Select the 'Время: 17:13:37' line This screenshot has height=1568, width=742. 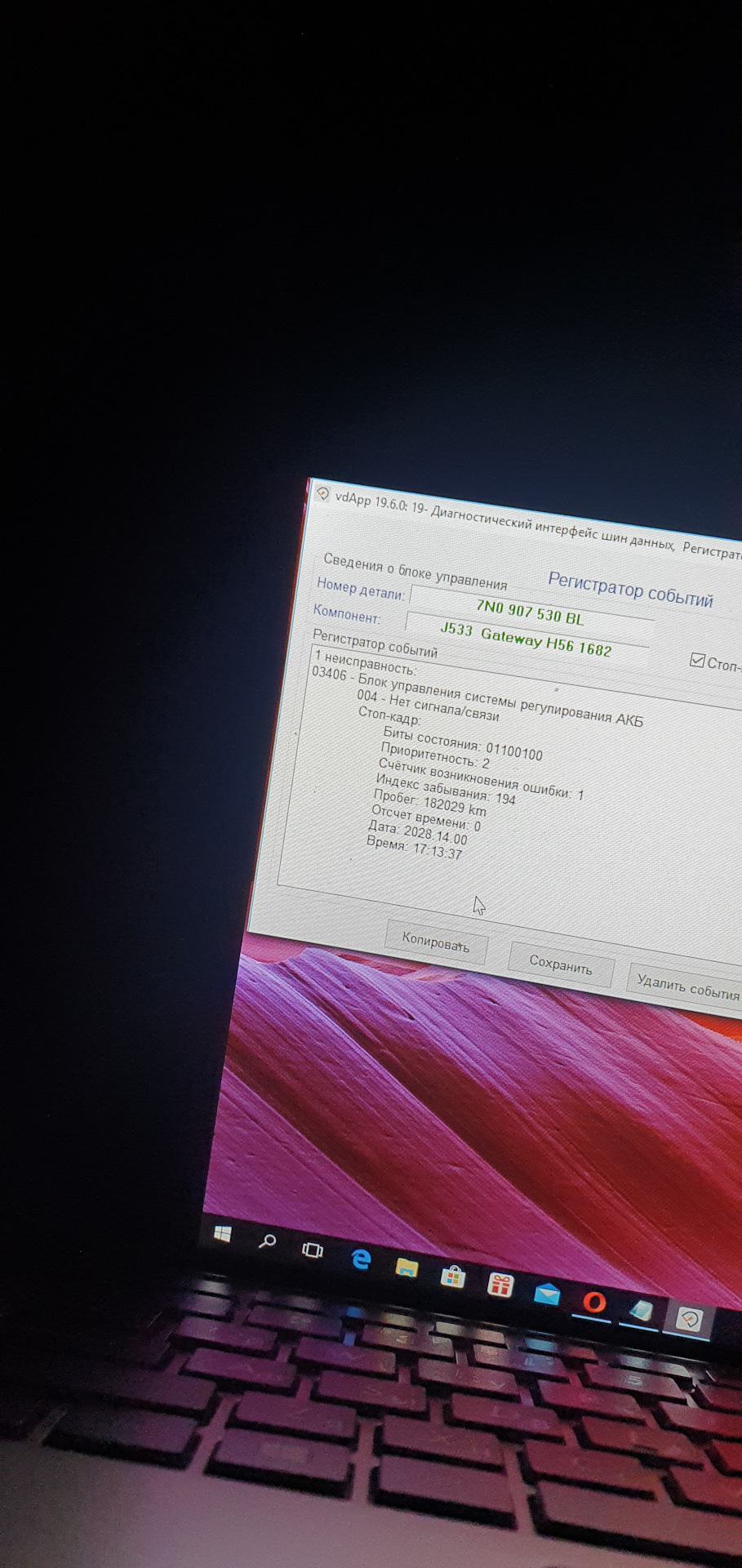pyautogui.click(x=414, y=848)
